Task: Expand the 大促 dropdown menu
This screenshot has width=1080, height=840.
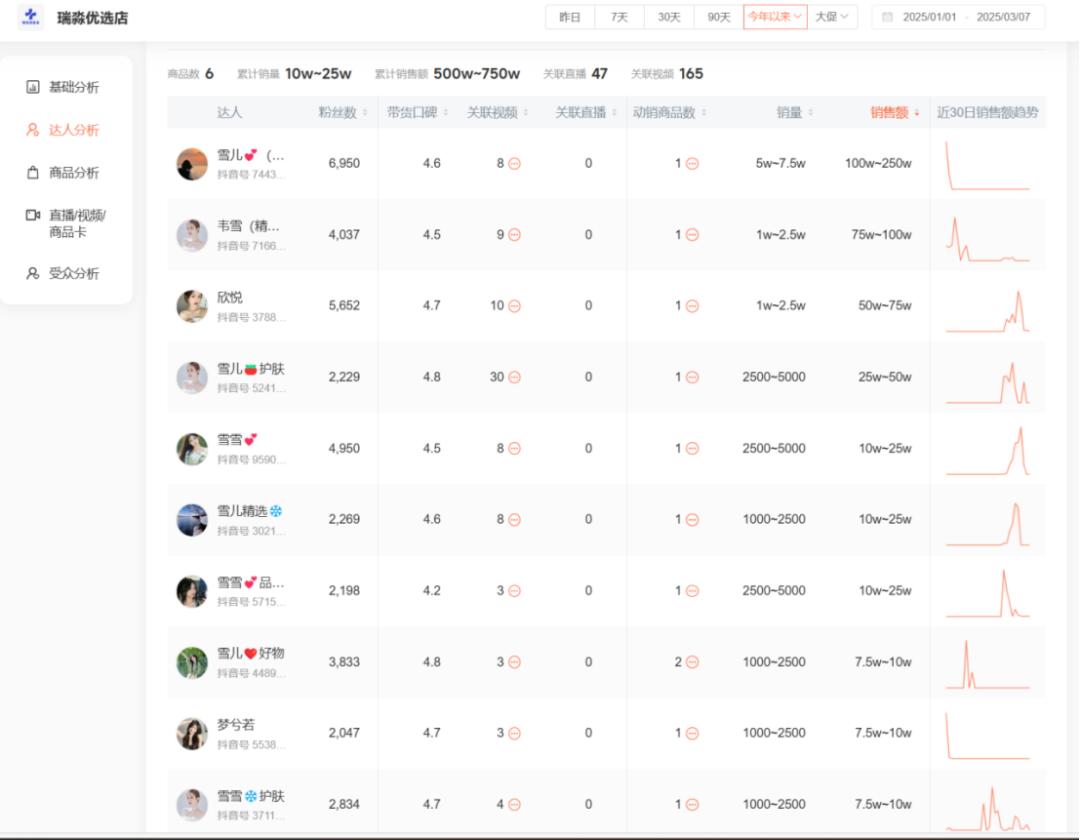Action: [x=832, y=17]
